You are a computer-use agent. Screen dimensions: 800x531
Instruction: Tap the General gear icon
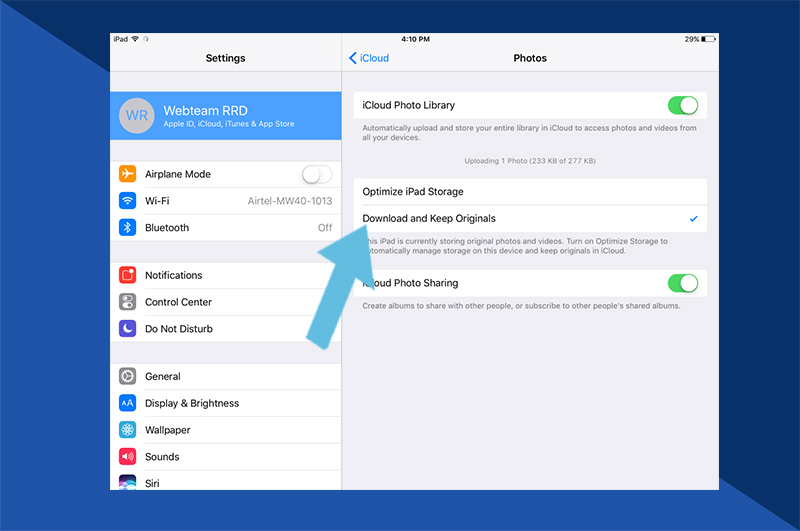click(128, 376)
